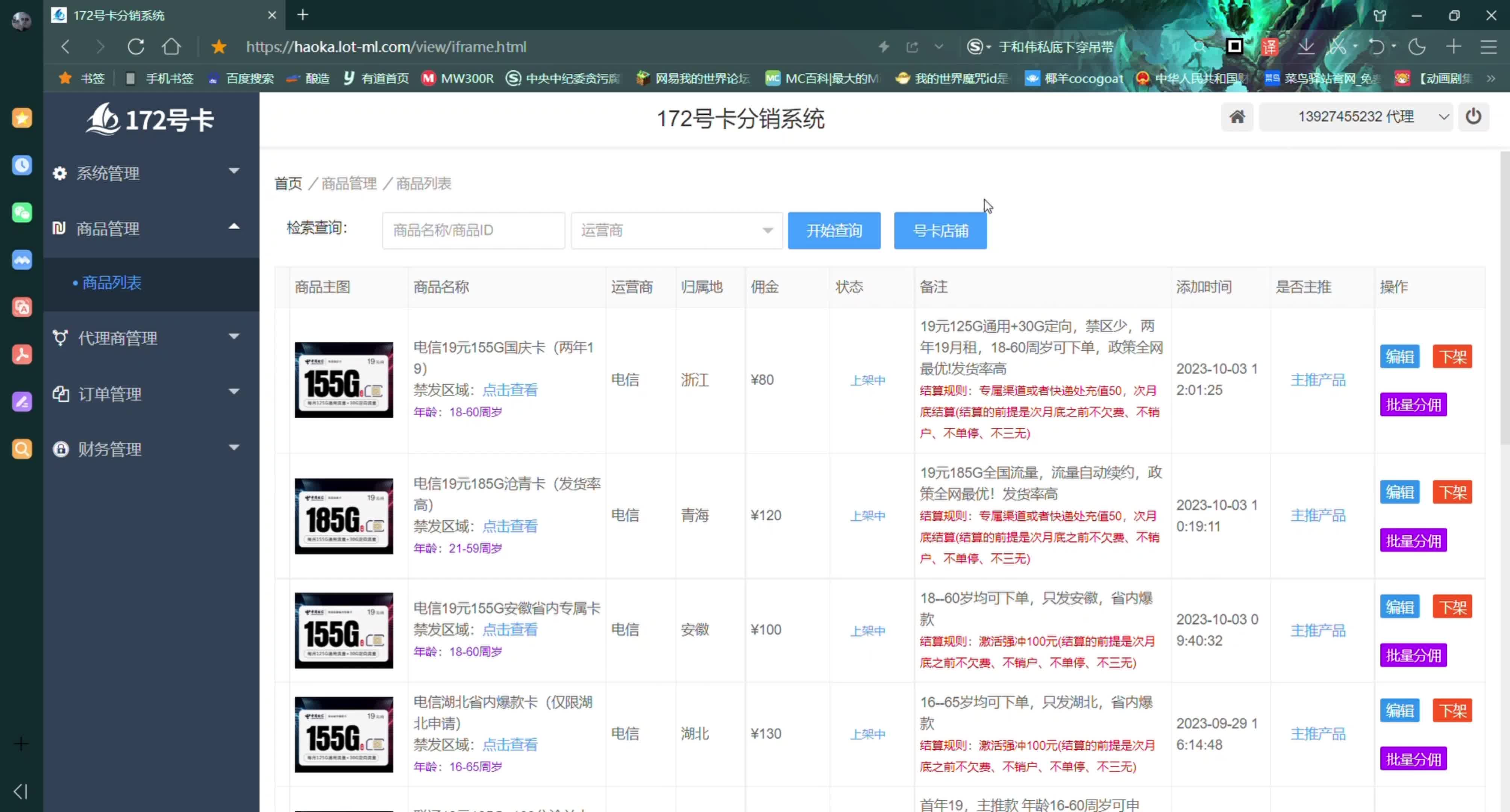The width and height of the screenshot is (1510, 812).
Task: Open the browser home page icon
Action: click(172, 46)
